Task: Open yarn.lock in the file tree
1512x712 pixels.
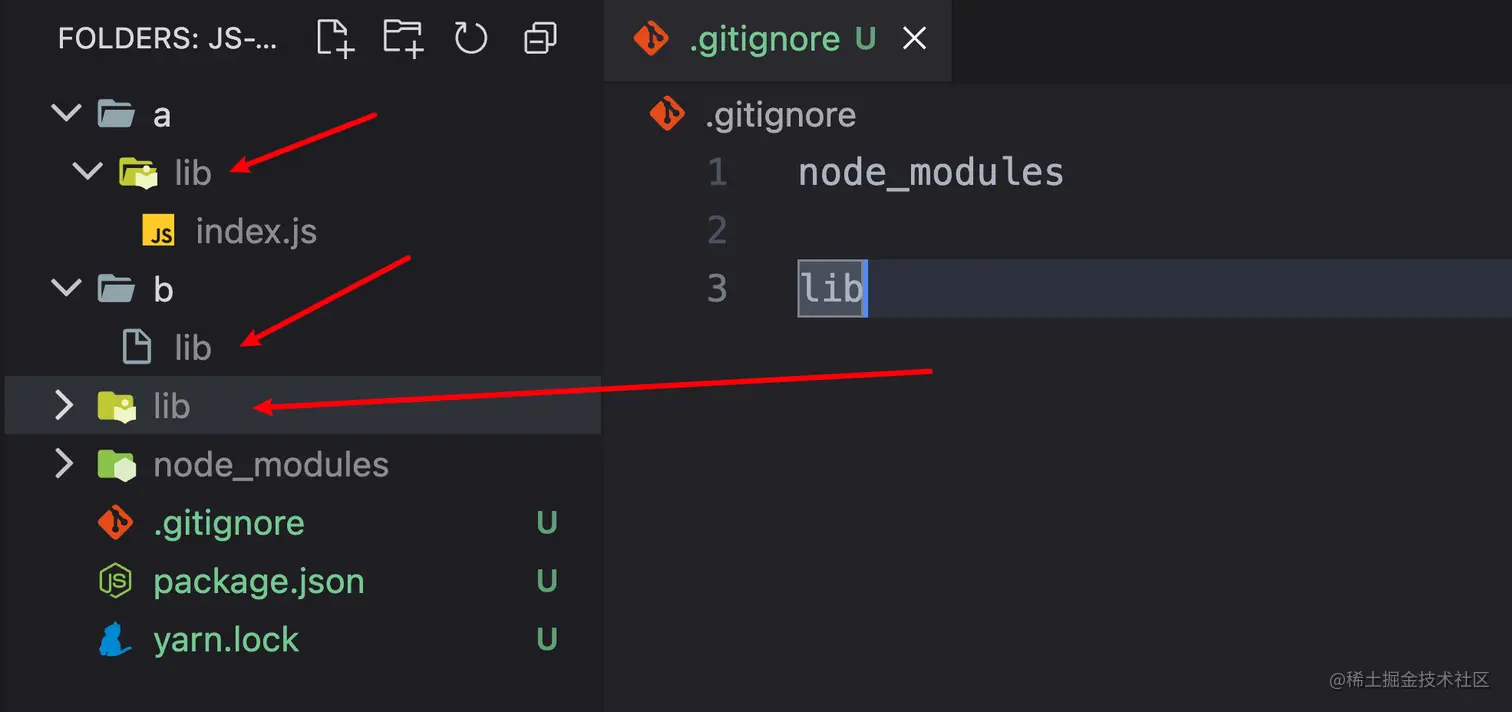Action: tap(226, 640)
